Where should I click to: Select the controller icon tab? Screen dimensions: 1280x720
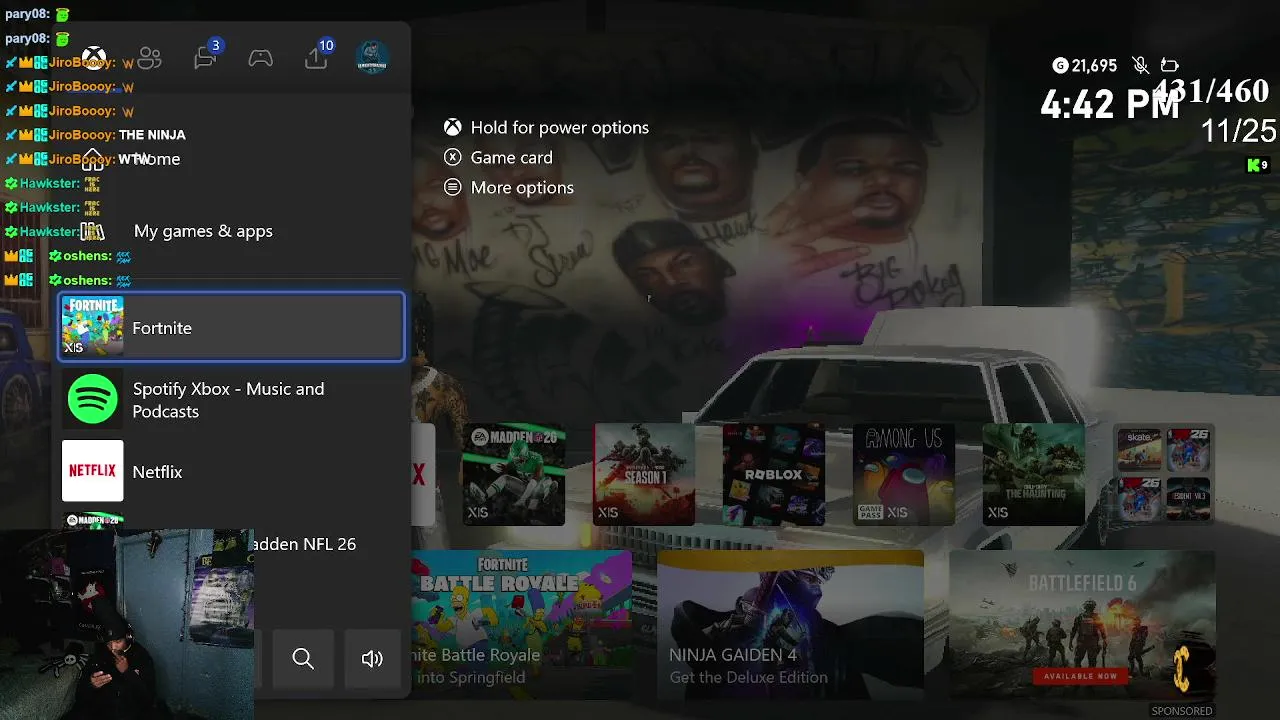click(261, 58)
